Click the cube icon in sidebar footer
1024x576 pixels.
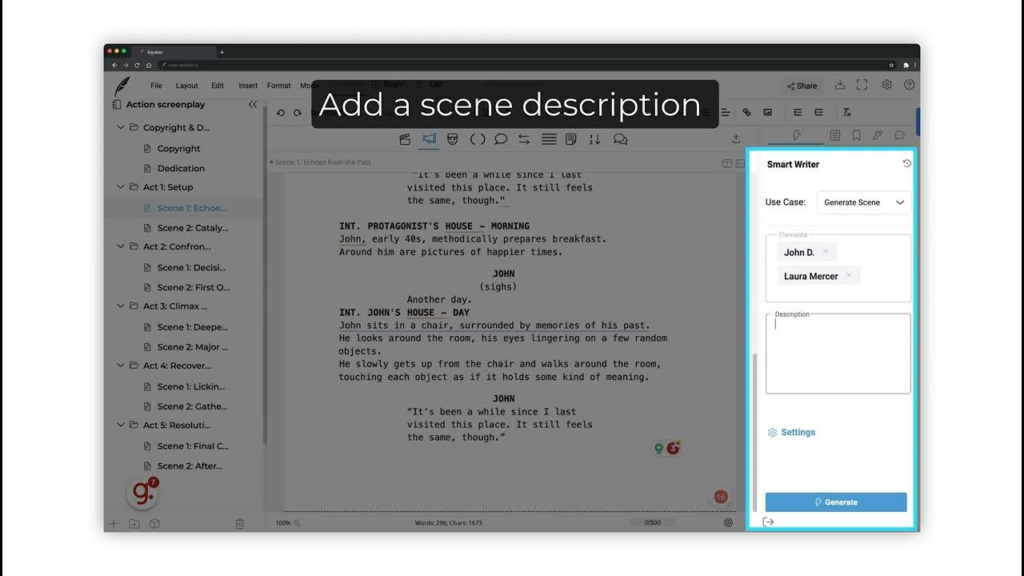[155, 524]
